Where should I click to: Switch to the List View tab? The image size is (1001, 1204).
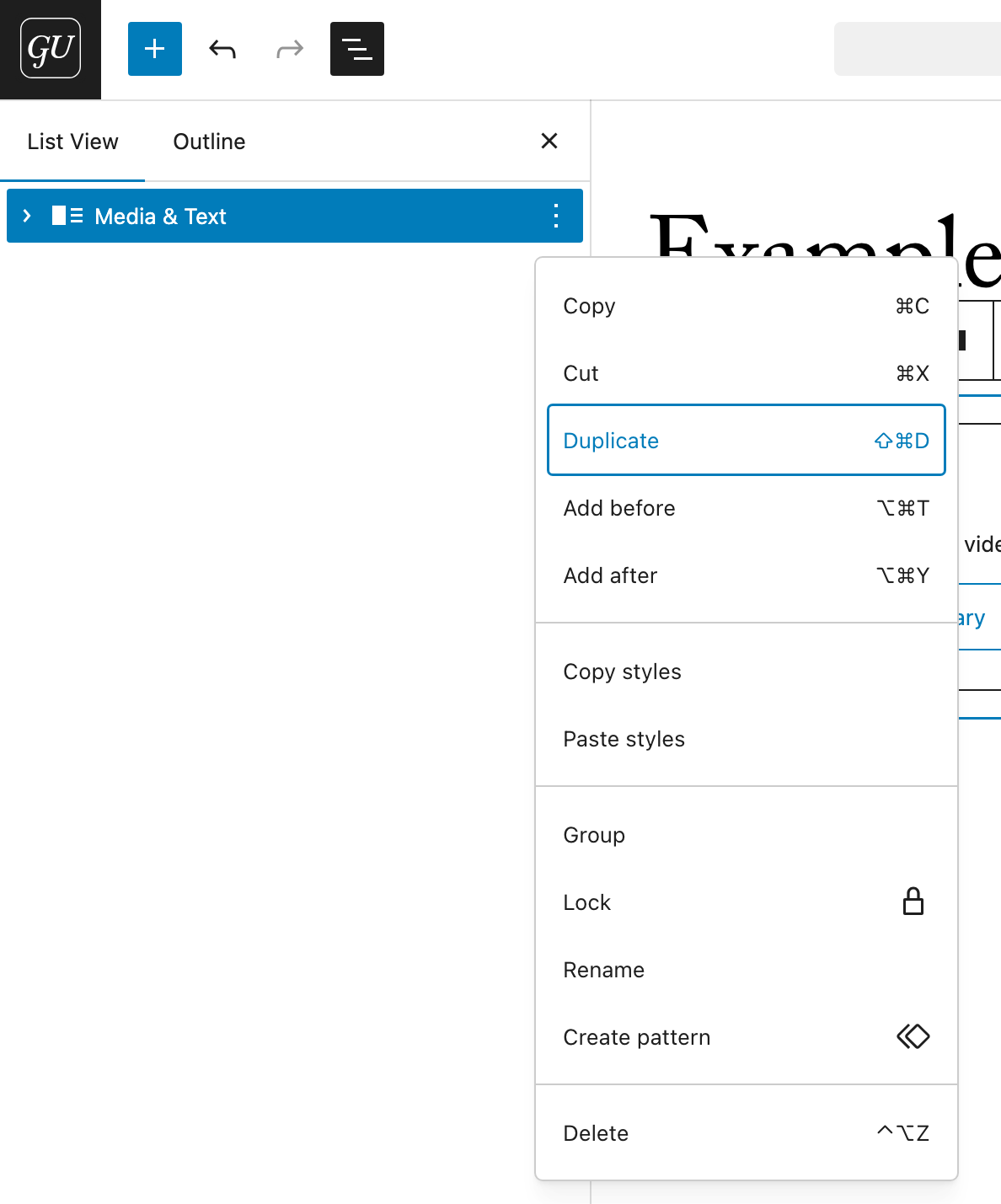[x=72, y=142]
